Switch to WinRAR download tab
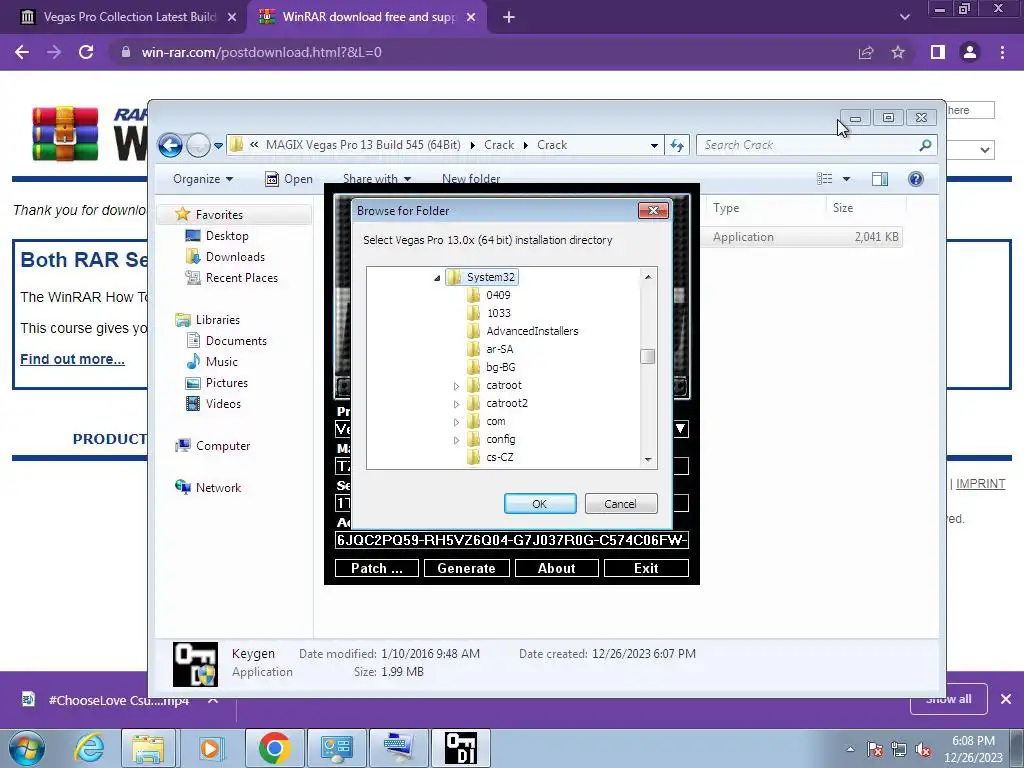1024x768 pixels. pos(366,17)
